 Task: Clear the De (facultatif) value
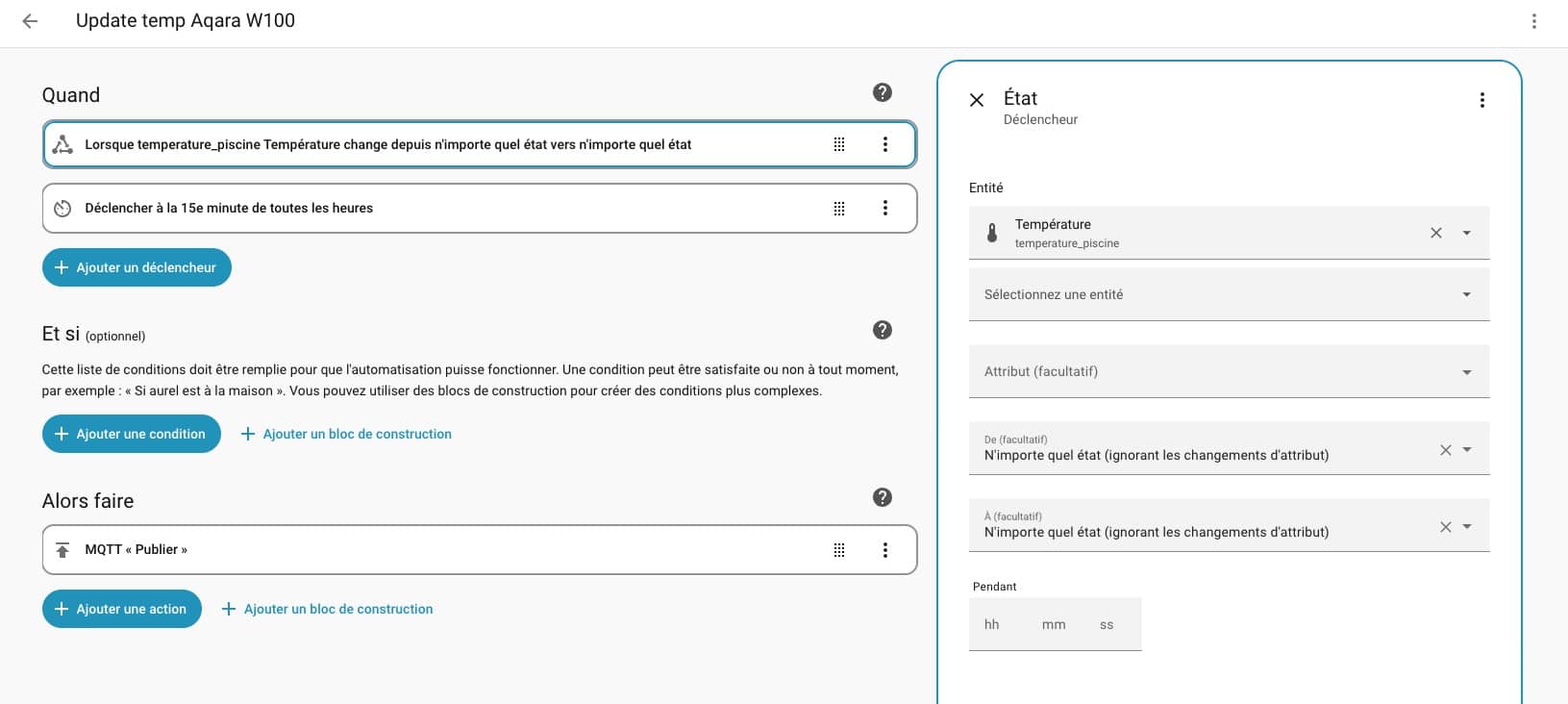(x=1446, y=449)
